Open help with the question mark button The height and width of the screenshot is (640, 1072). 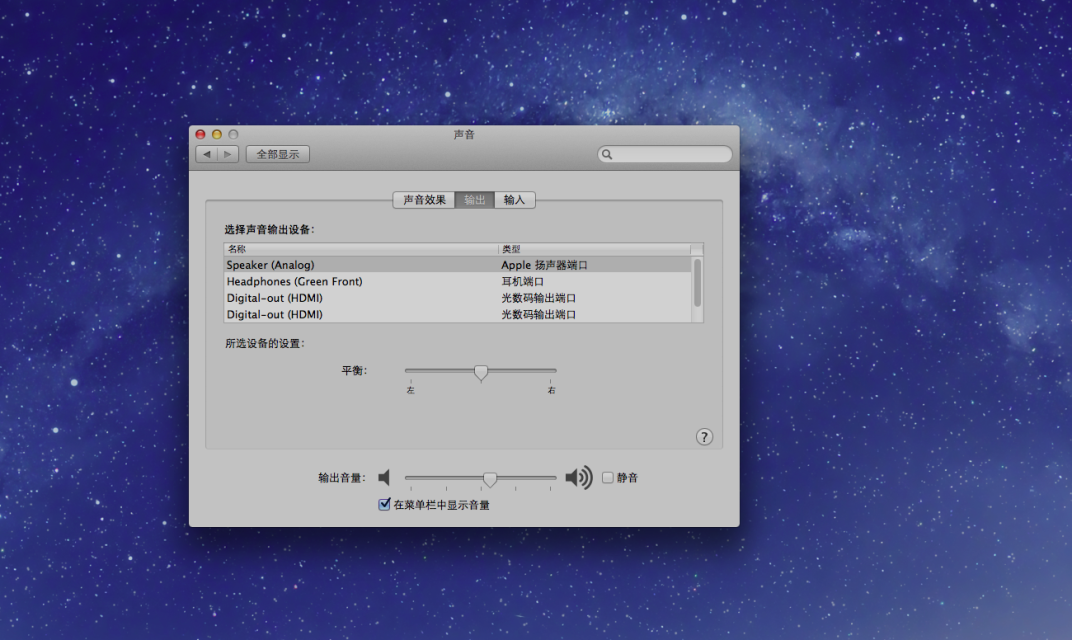tap(704, 436)
